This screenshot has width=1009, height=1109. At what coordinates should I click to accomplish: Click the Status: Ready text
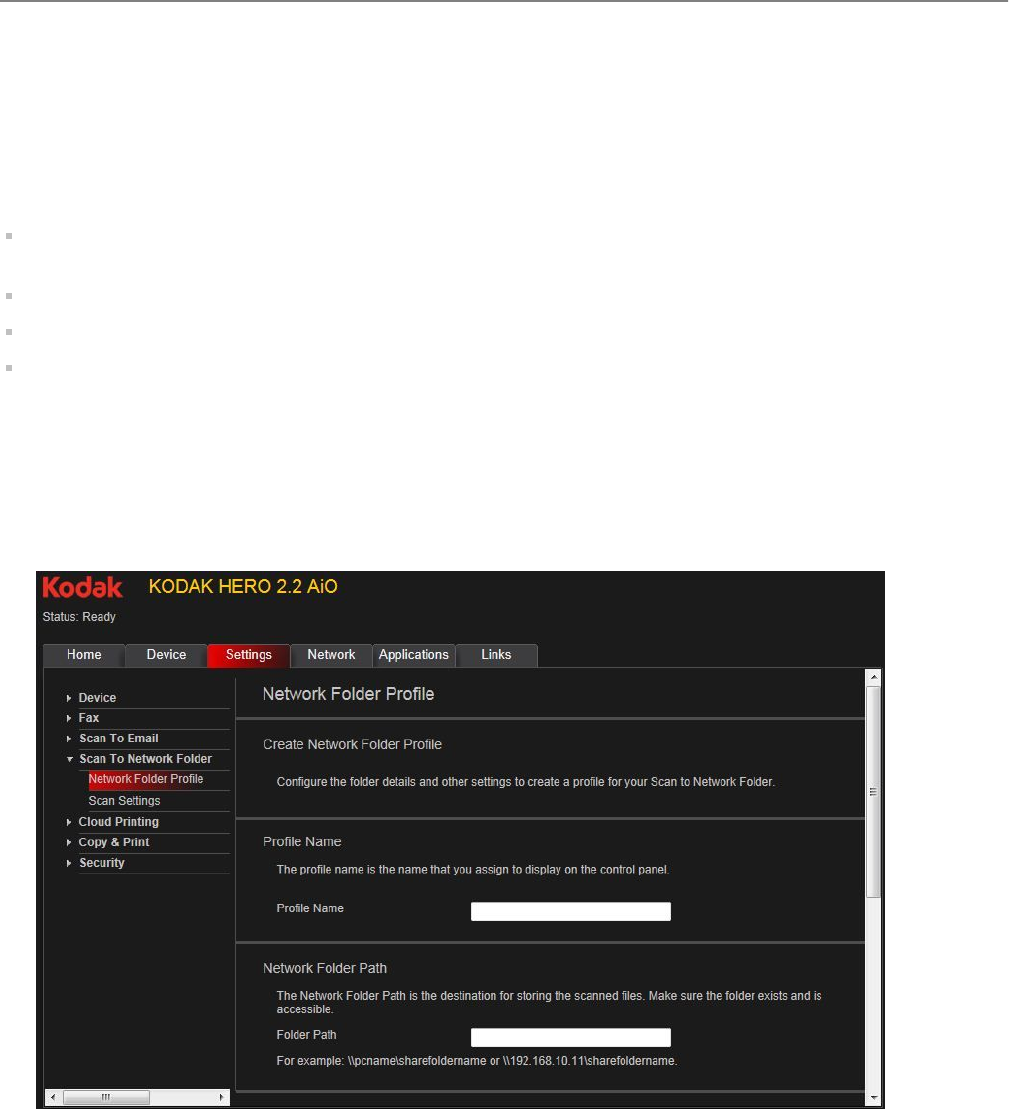coord(78,617)
